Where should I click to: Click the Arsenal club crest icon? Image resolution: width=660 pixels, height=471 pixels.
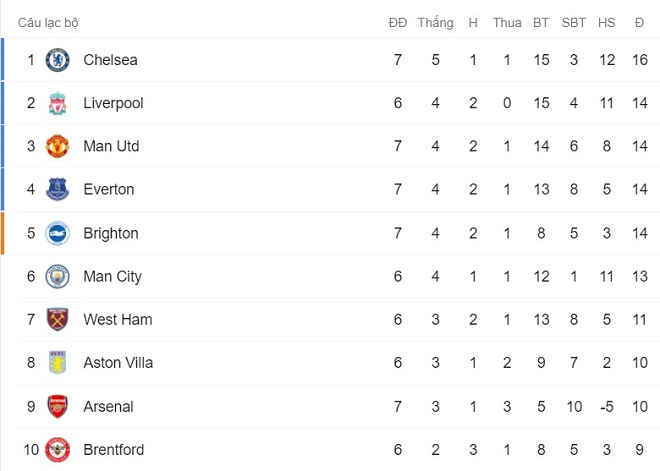tap(57, 407)
